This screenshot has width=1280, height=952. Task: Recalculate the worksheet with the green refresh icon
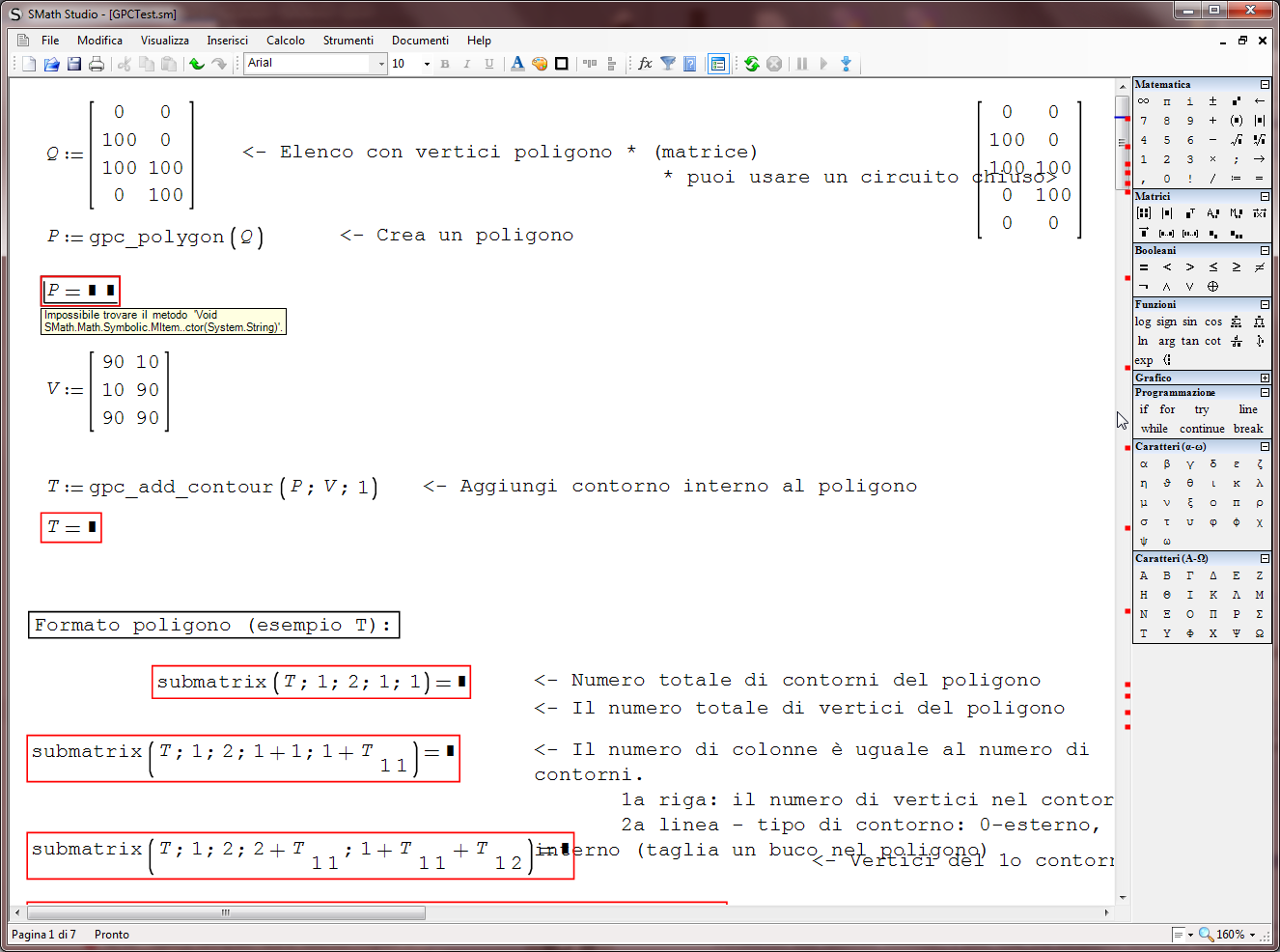pos(752,64)
